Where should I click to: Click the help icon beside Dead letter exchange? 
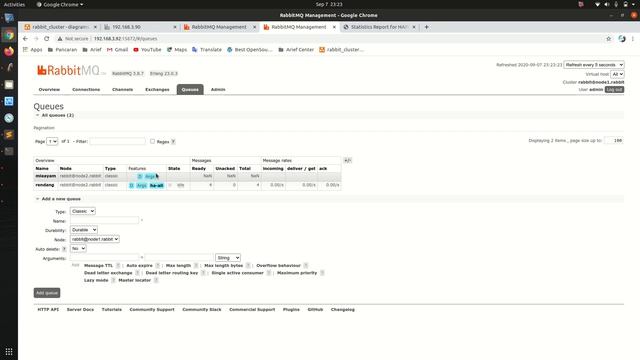tap(138, 273)
